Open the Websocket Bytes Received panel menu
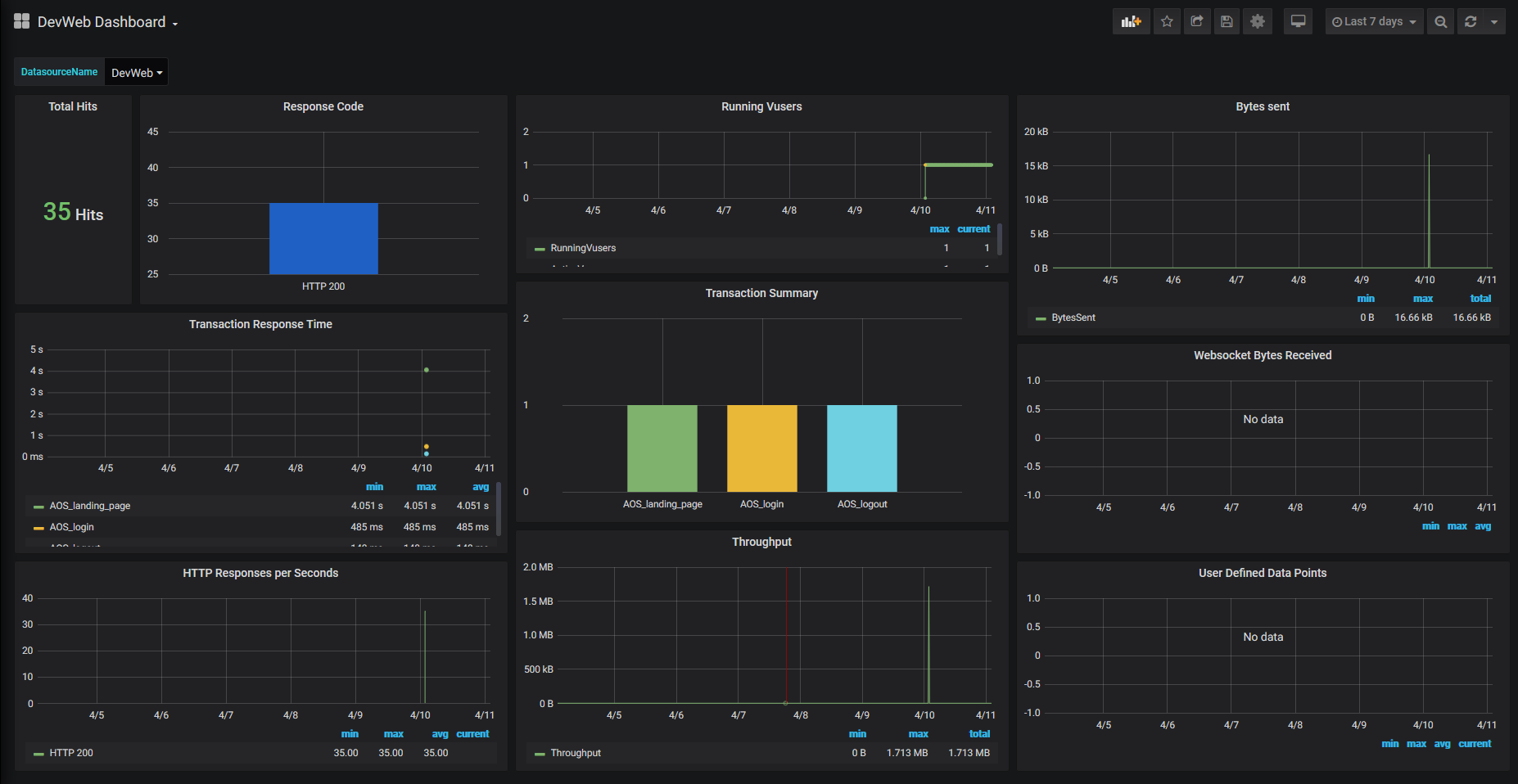Viewport: 1518px width, 784px height. coord(1263,355)
